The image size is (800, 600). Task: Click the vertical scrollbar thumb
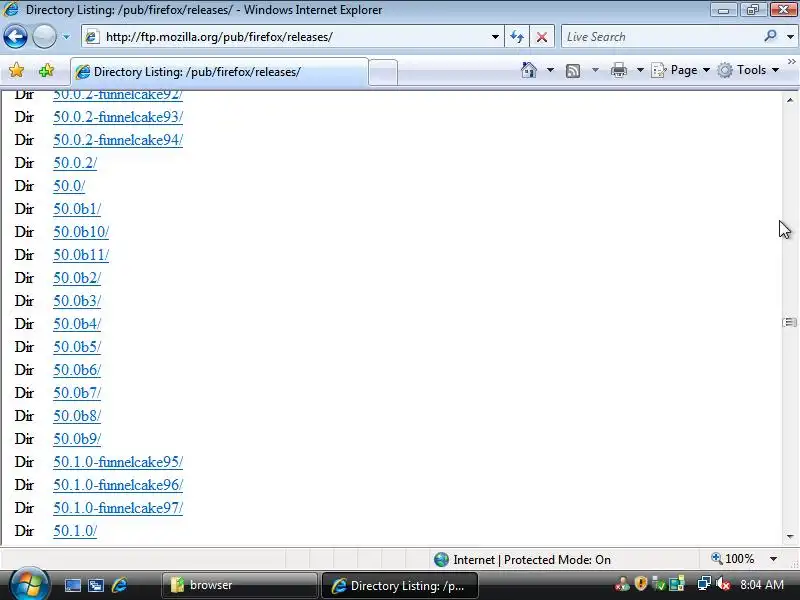[790, 322]
